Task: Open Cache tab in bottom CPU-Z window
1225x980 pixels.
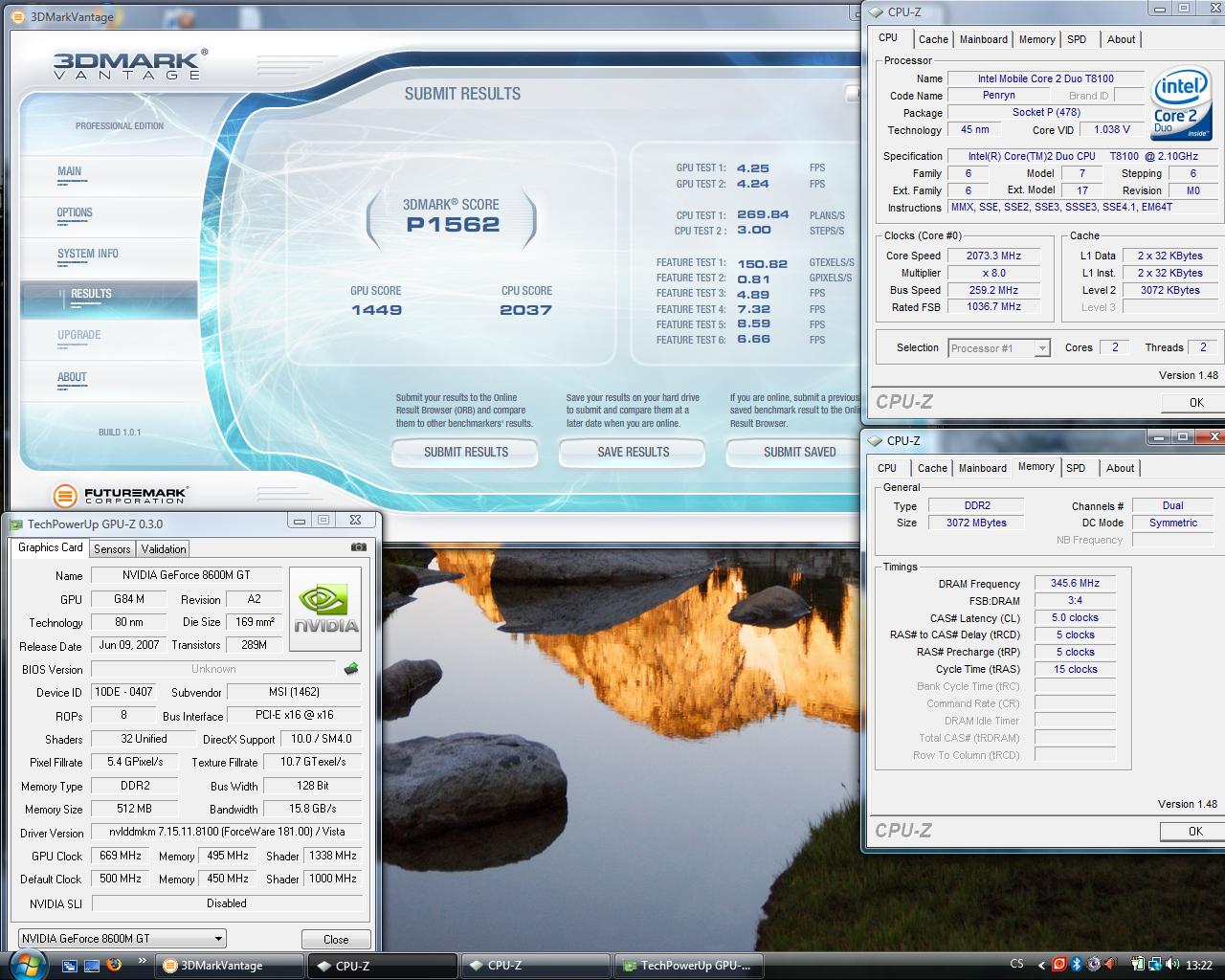Action: pyautogui.click(x=932, y=468)
